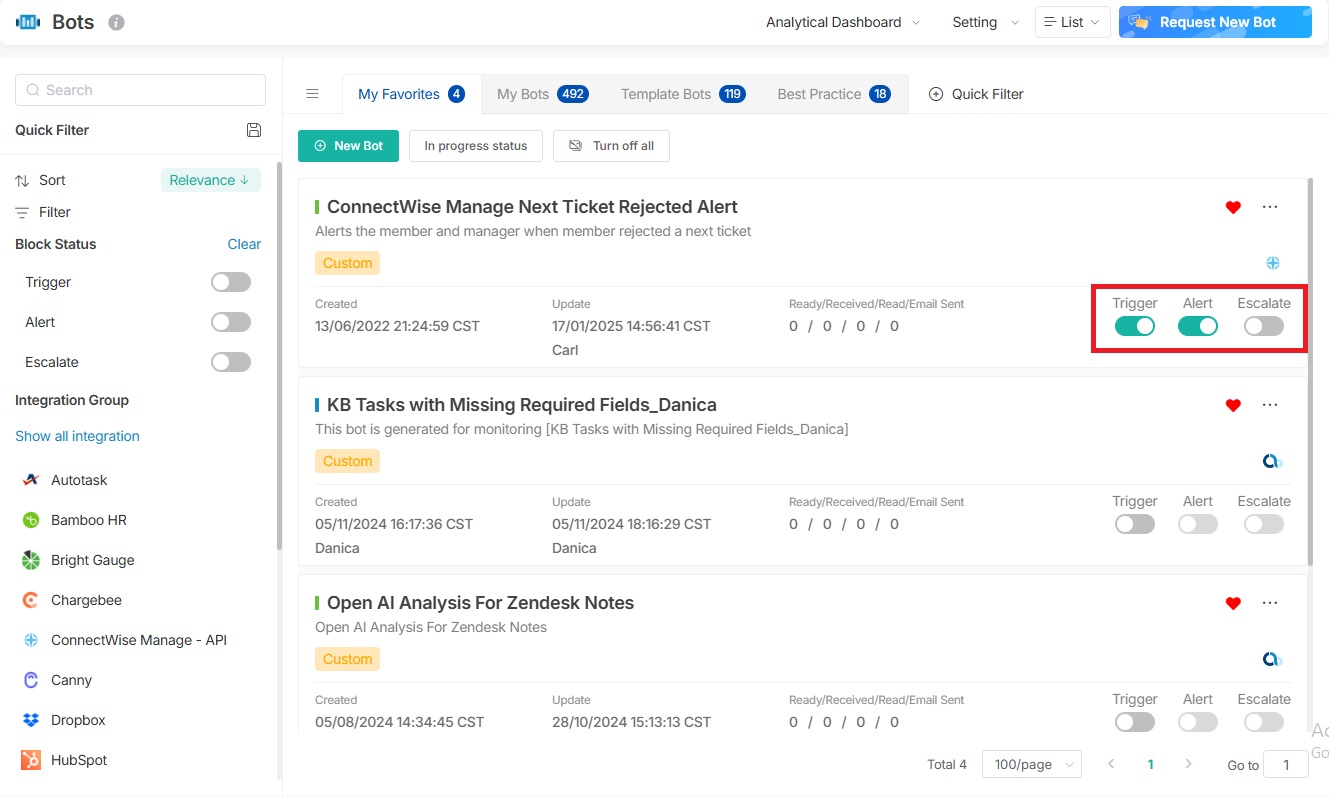Save the Quick Filter with disk icon
The height and width of the screenshot is (797, 1329).
254,130
